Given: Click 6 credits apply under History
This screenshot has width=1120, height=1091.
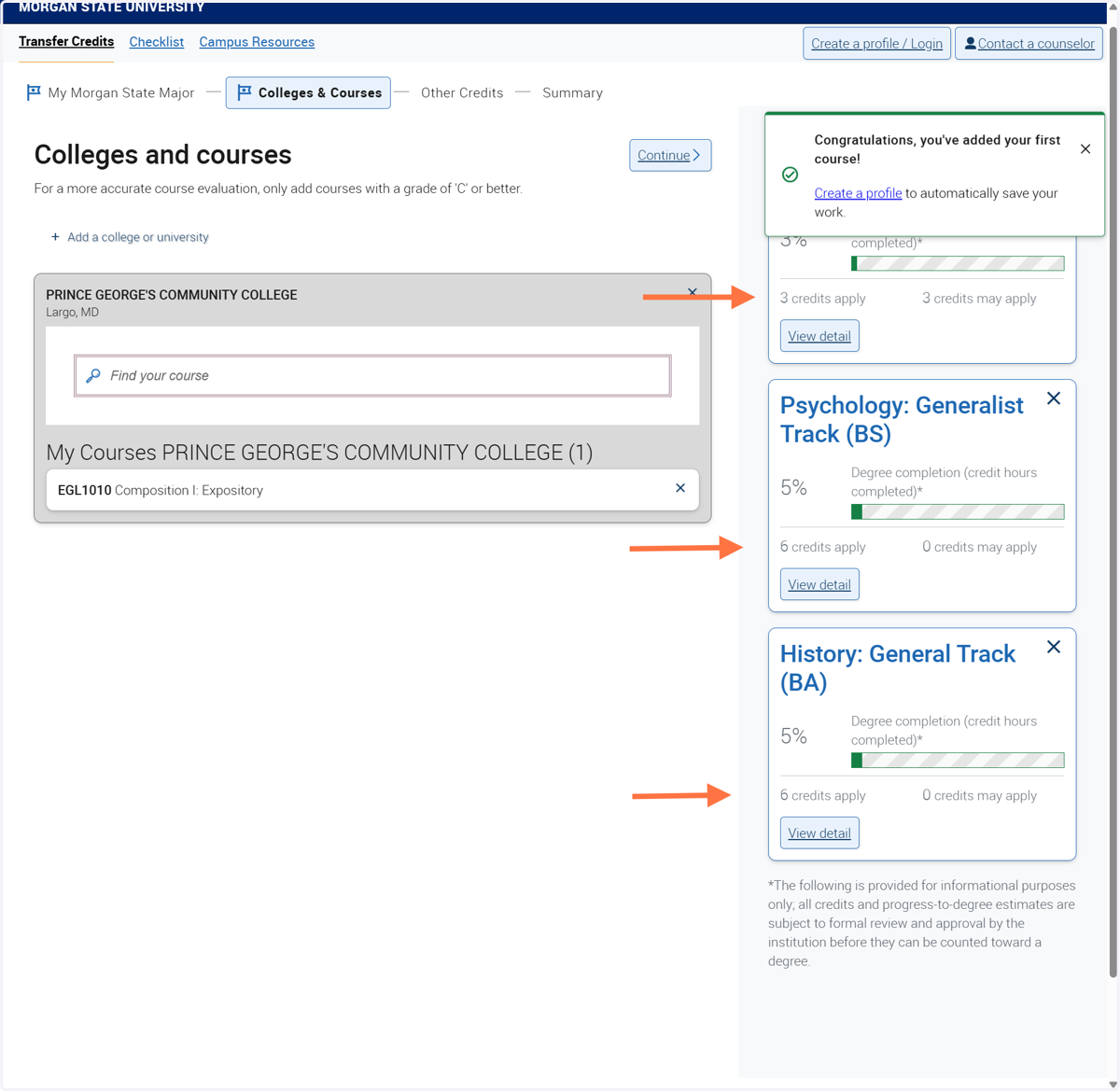Looking at the screenshot, I should point(823,795).
